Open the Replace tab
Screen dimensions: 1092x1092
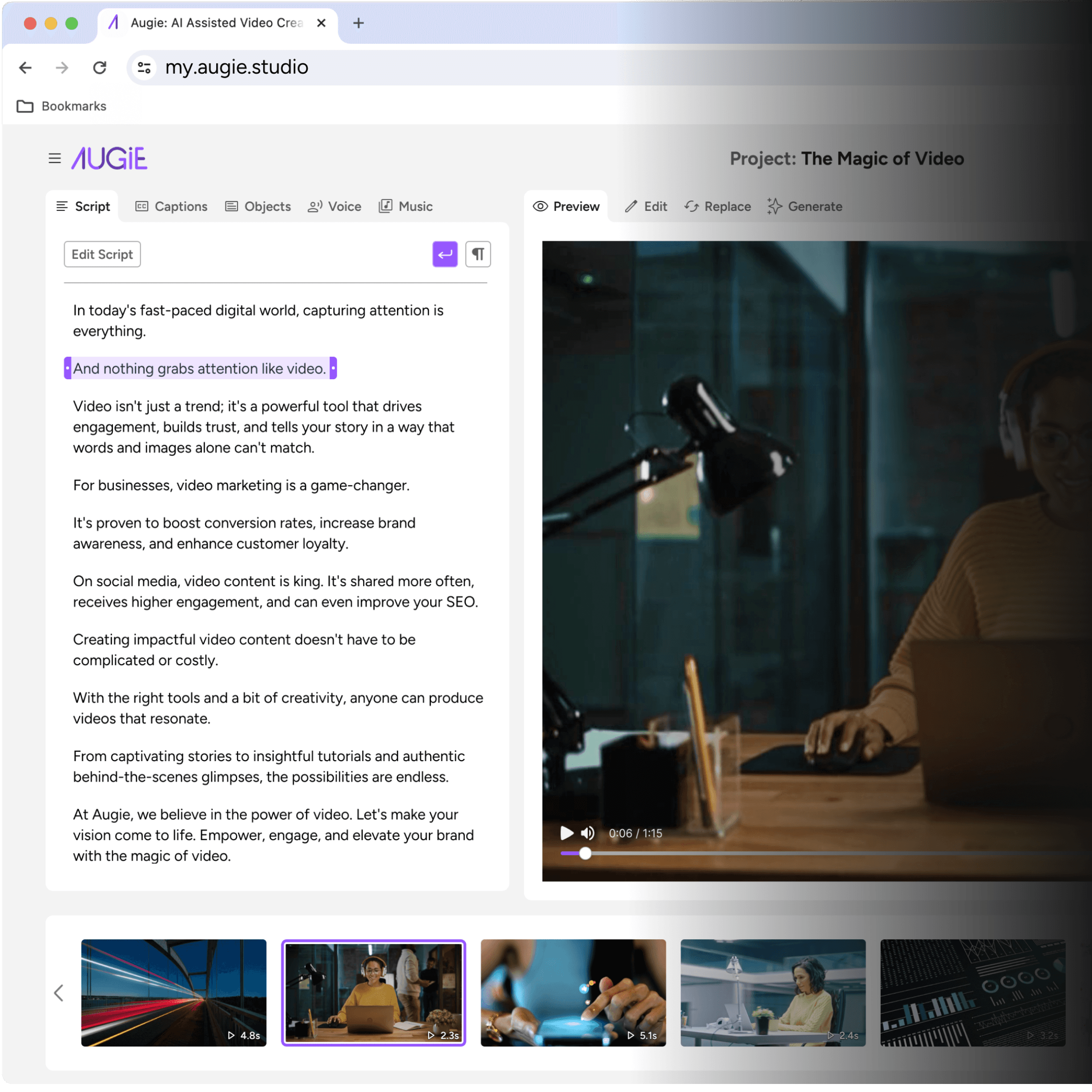coord(717,206)
